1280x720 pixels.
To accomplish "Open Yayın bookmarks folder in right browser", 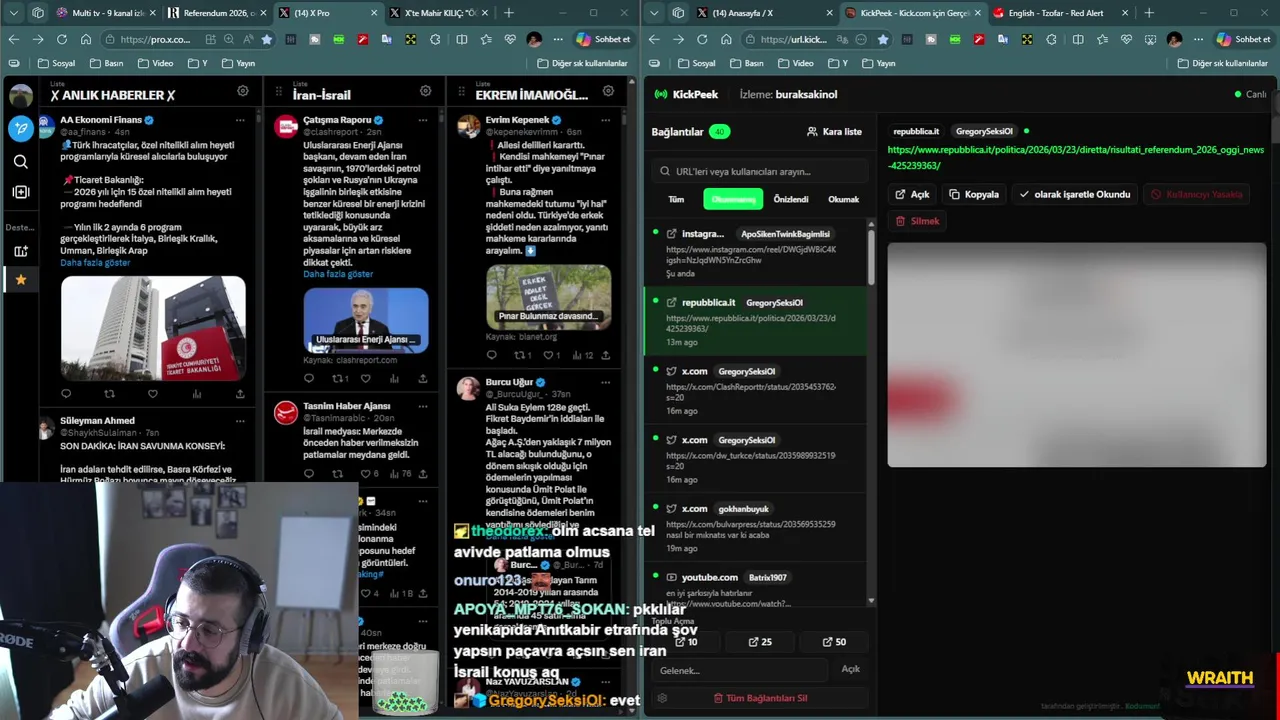I will [x=877, y=63].
